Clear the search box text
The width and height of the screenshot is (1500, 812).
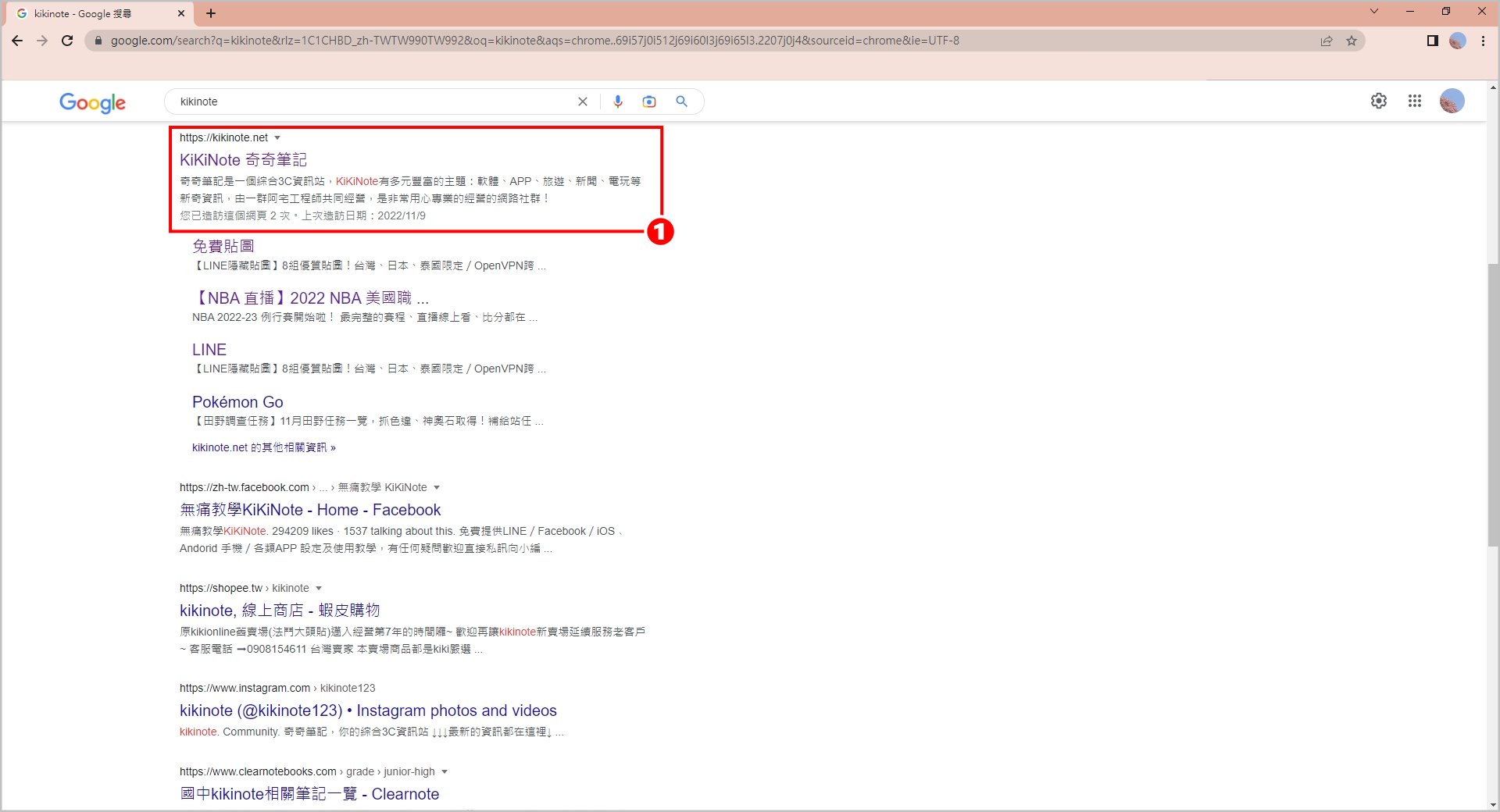click(583, 101)
